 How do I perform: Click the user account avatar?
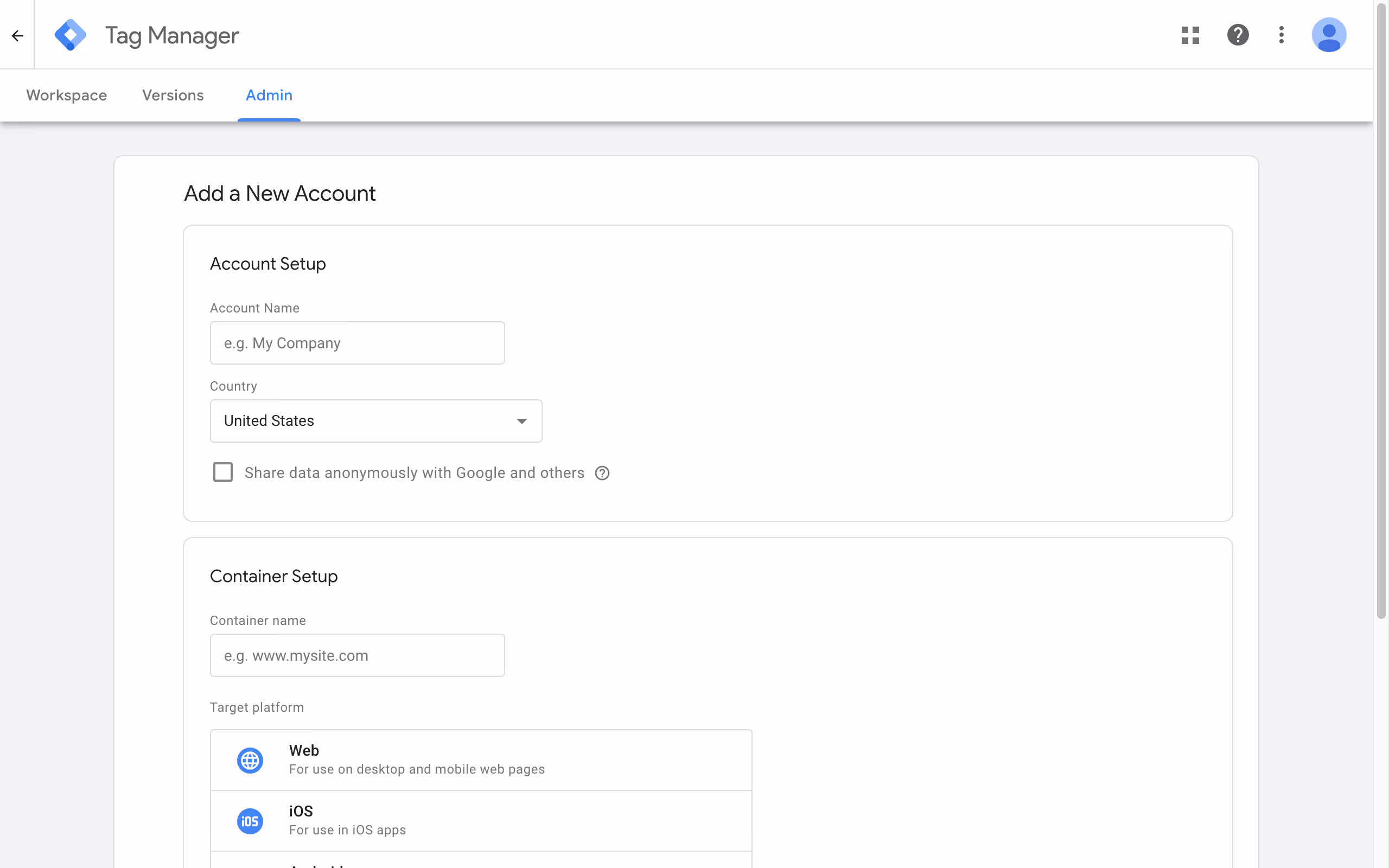pos(1329,35)
